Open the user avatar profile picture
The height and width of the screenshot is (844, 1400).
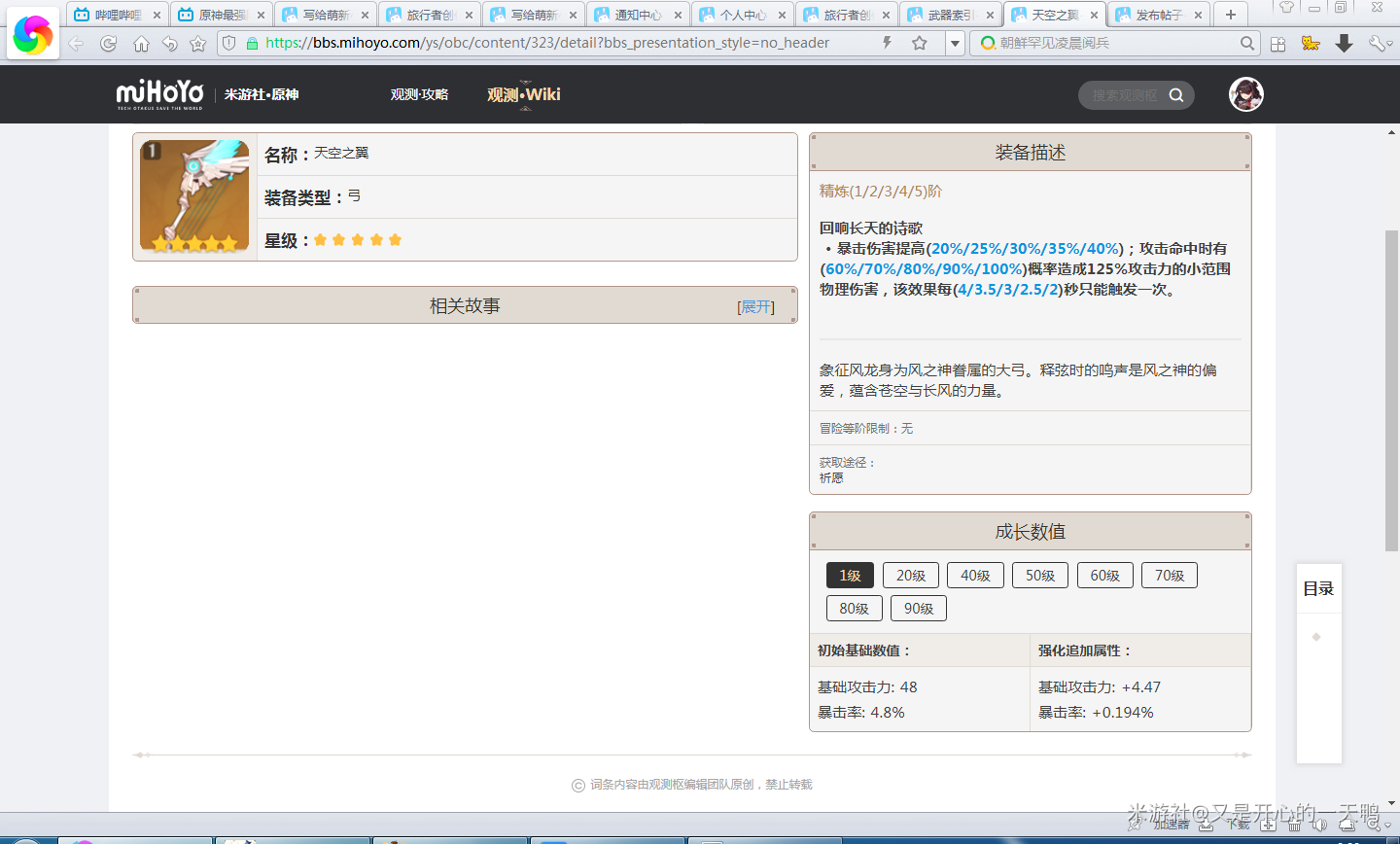(1246, 94)
